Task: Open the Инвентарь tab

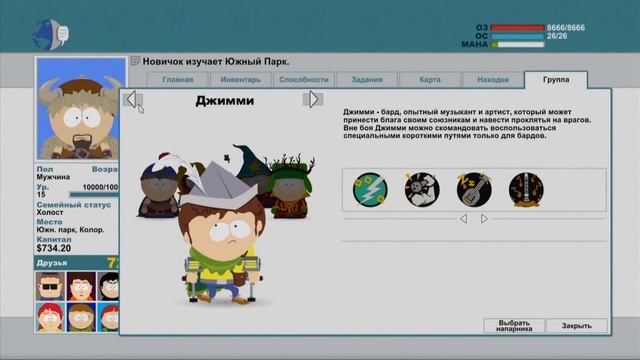Action: 241,80
